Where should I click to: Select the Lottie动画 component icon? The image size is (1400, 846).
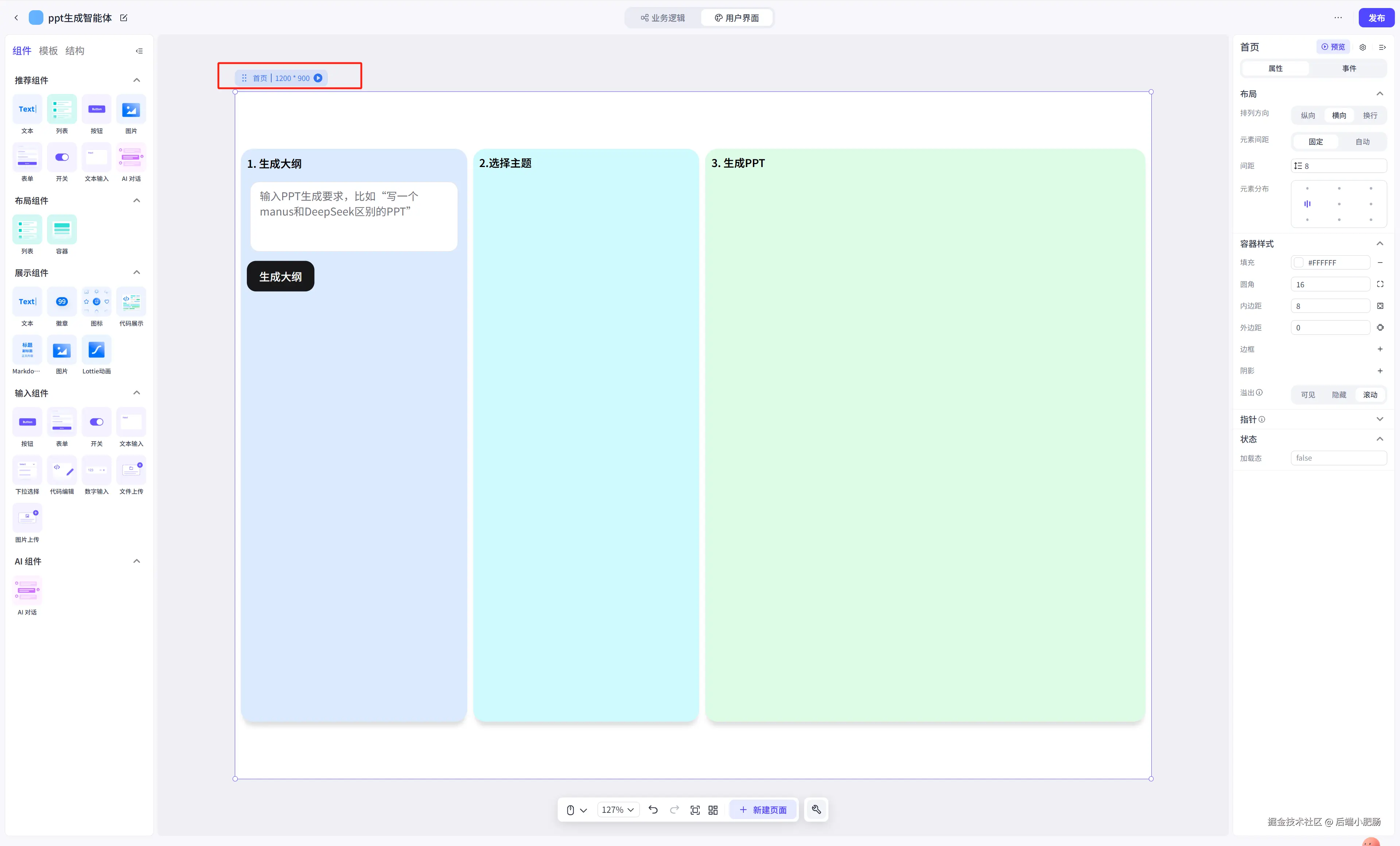(96, 350)
